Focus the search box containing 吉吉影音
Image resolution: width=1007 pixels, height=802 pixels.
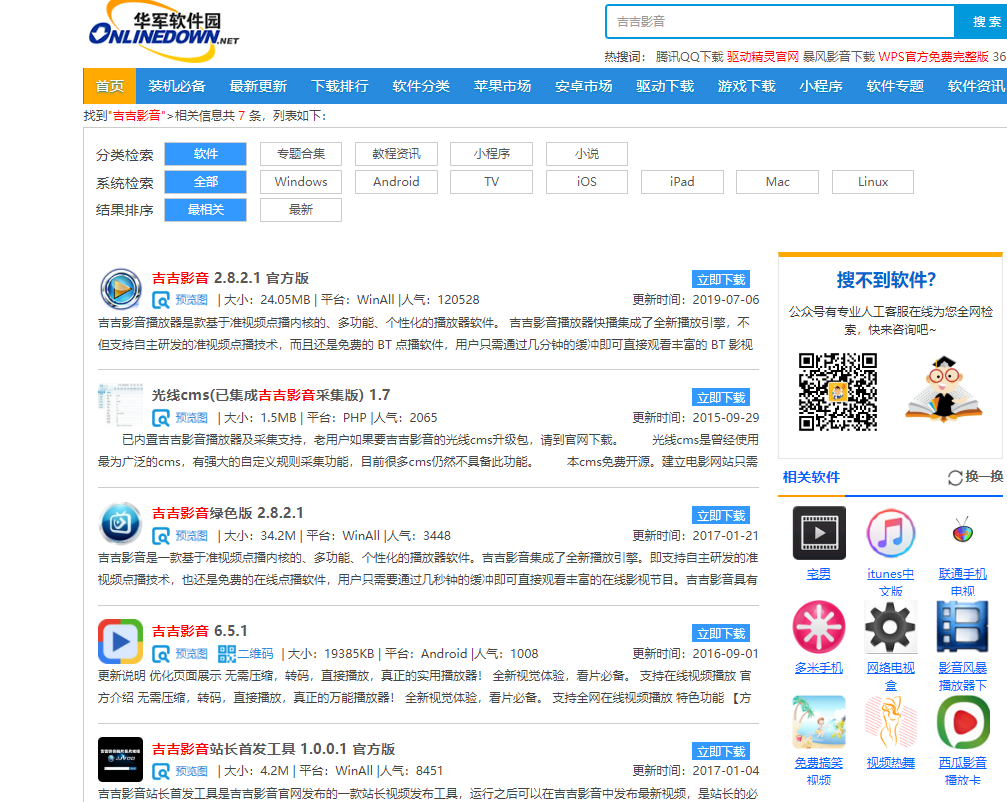coord(780,22)
